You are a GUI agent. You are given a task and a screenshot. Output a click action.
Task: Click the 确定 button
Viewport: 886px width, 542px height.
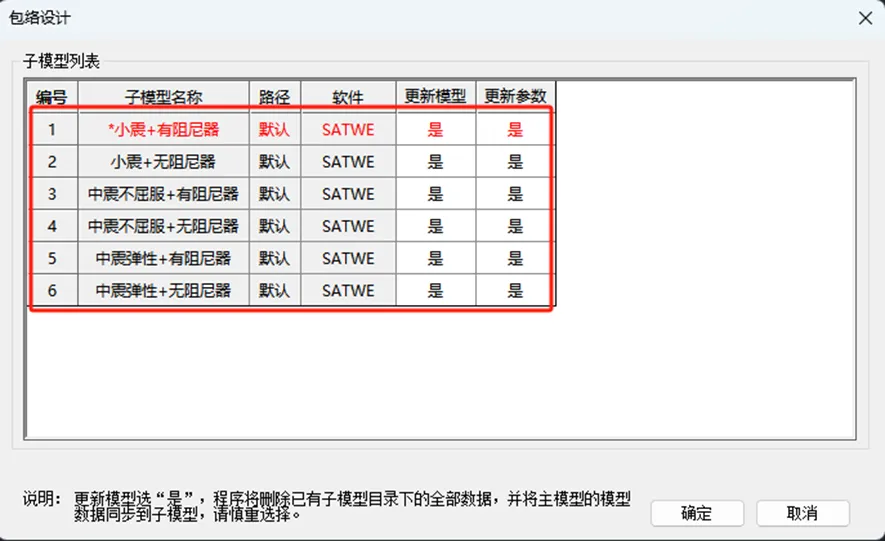pos(696,513)
